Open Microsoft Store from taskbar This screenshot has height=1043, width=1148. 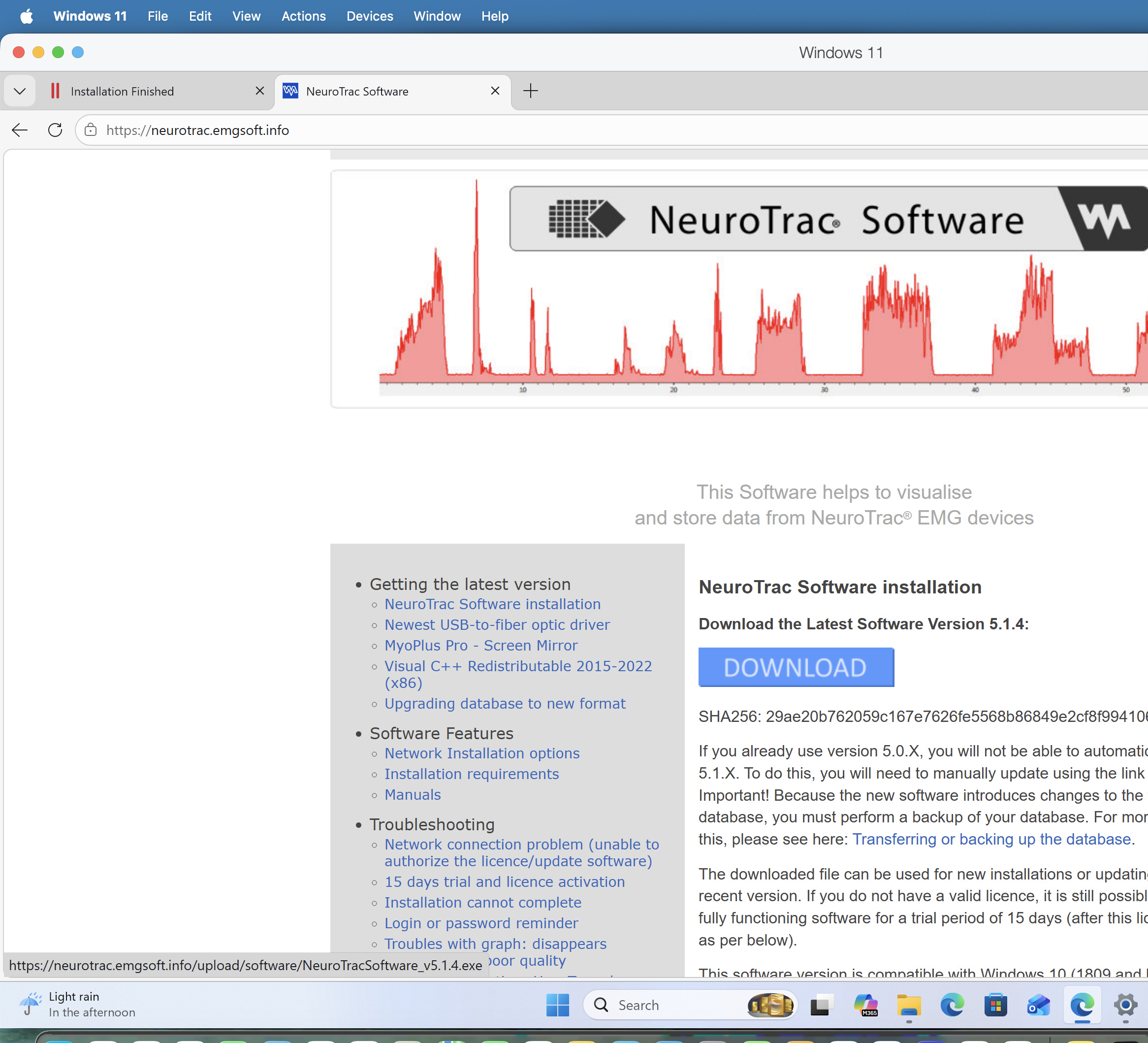(995, 1006)
